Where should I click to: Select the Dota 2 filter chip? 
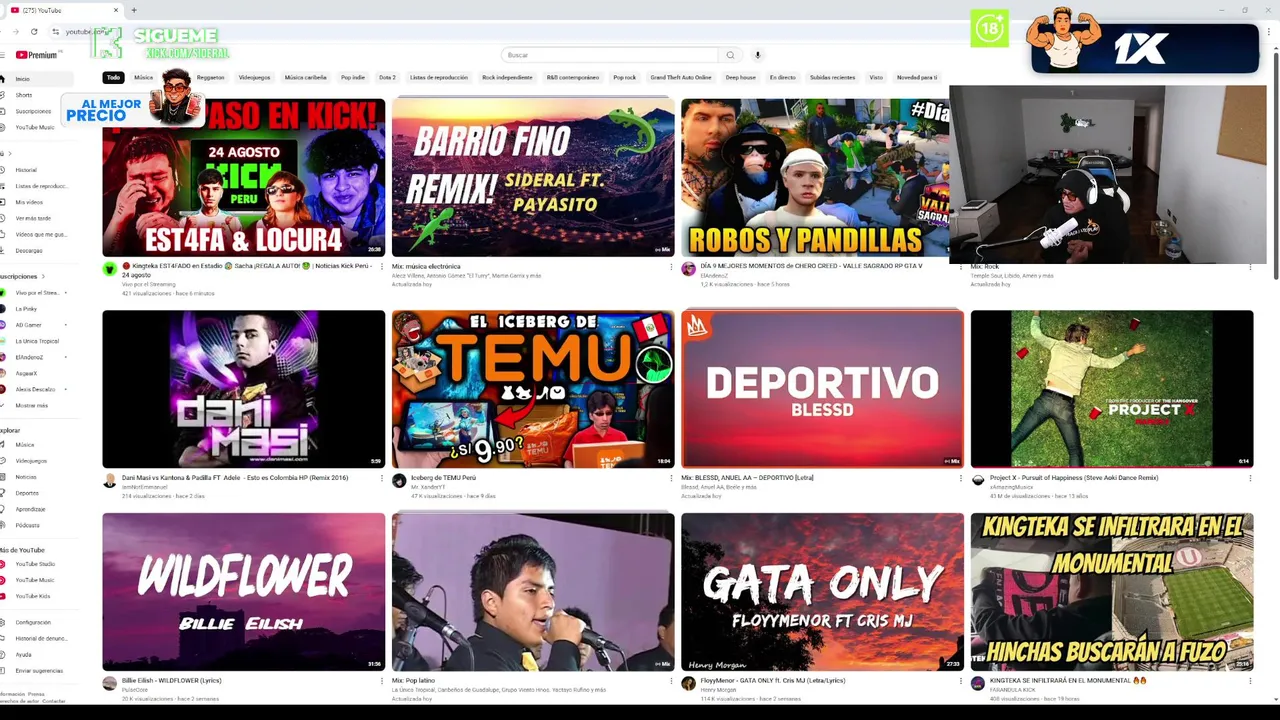point(387,77)
